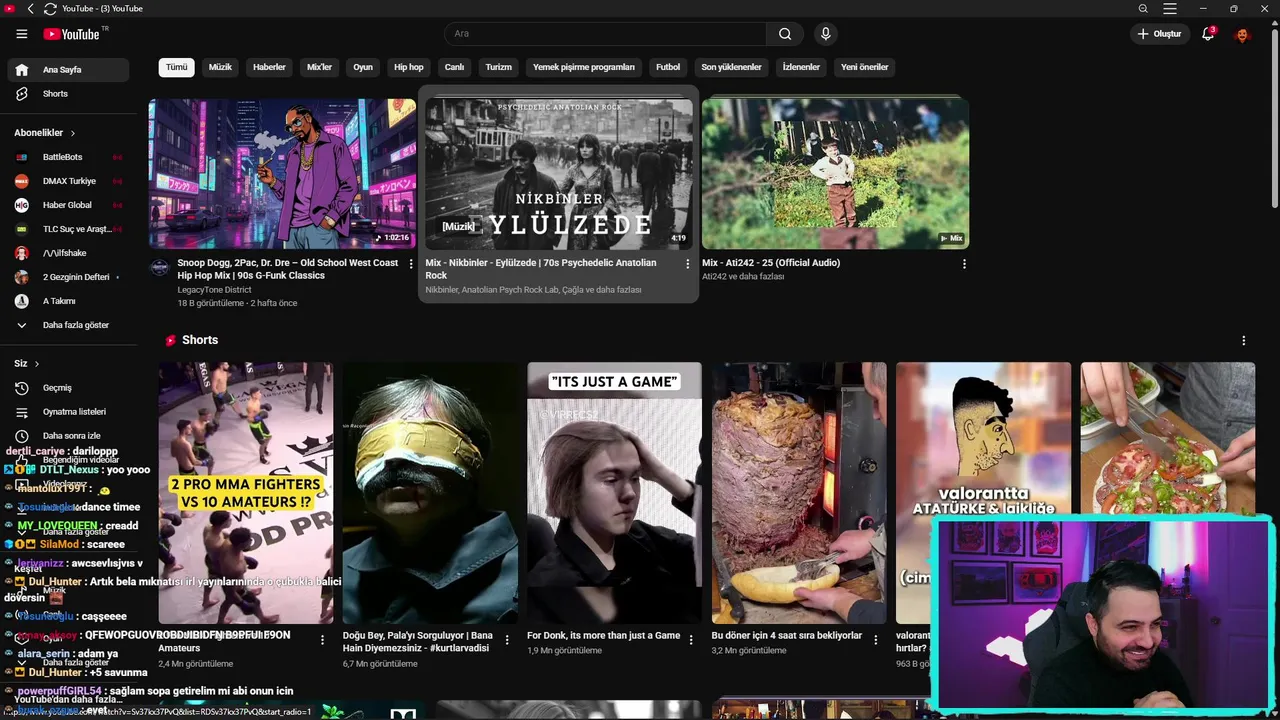Click the Ara search input field

pyautogui.click(x=606, y=34)
